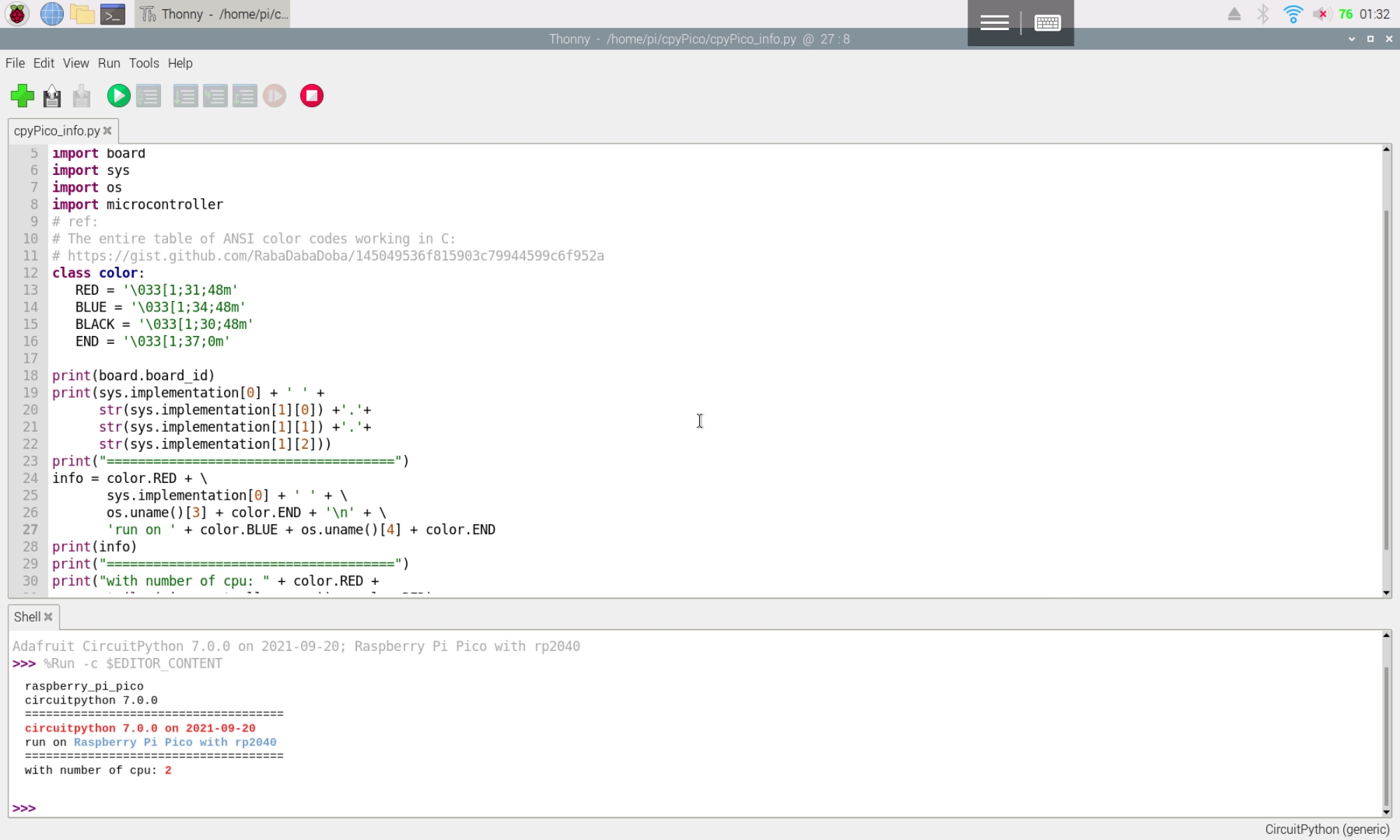This screenshot has height=840, width=1400.
Task: Click the Debug current script icon
Action: 148,96
